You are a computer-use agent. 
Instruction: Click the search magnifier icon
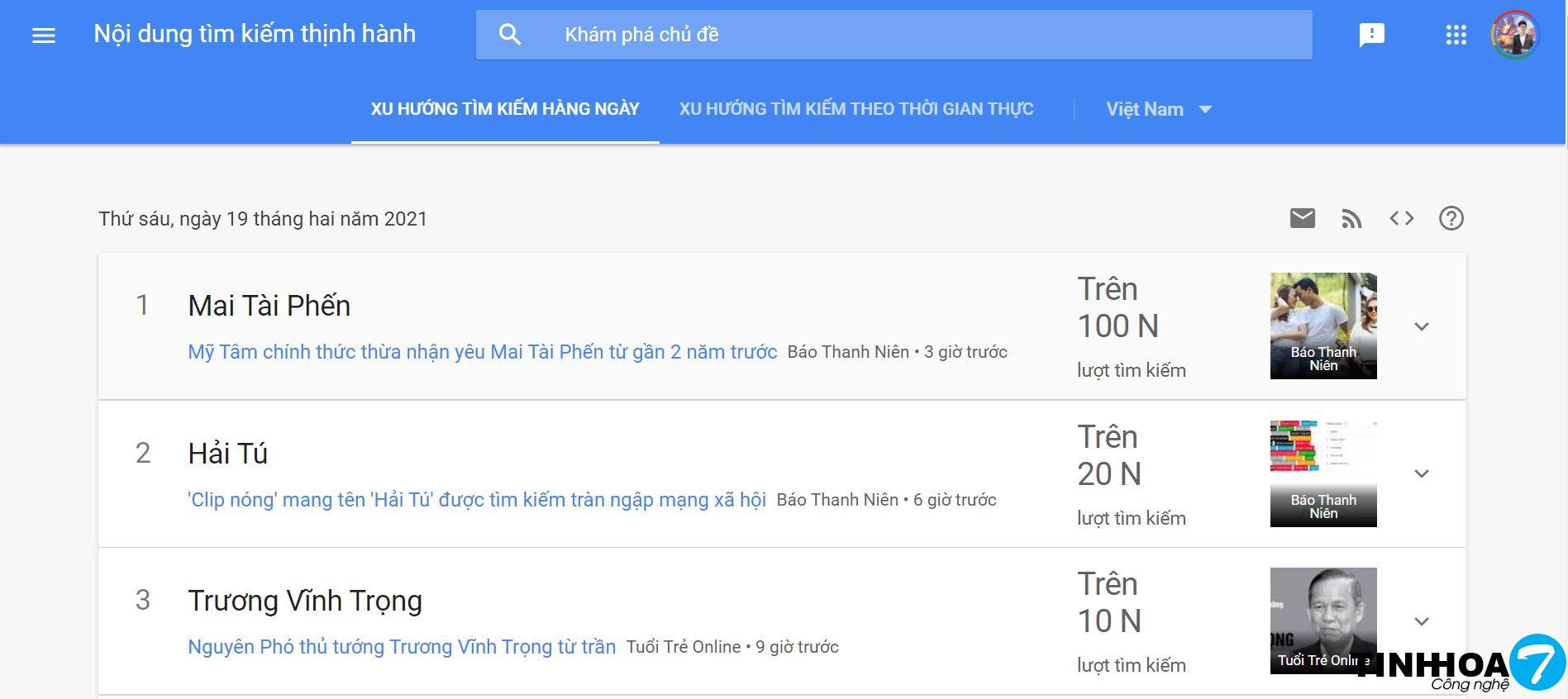point(510,35)
